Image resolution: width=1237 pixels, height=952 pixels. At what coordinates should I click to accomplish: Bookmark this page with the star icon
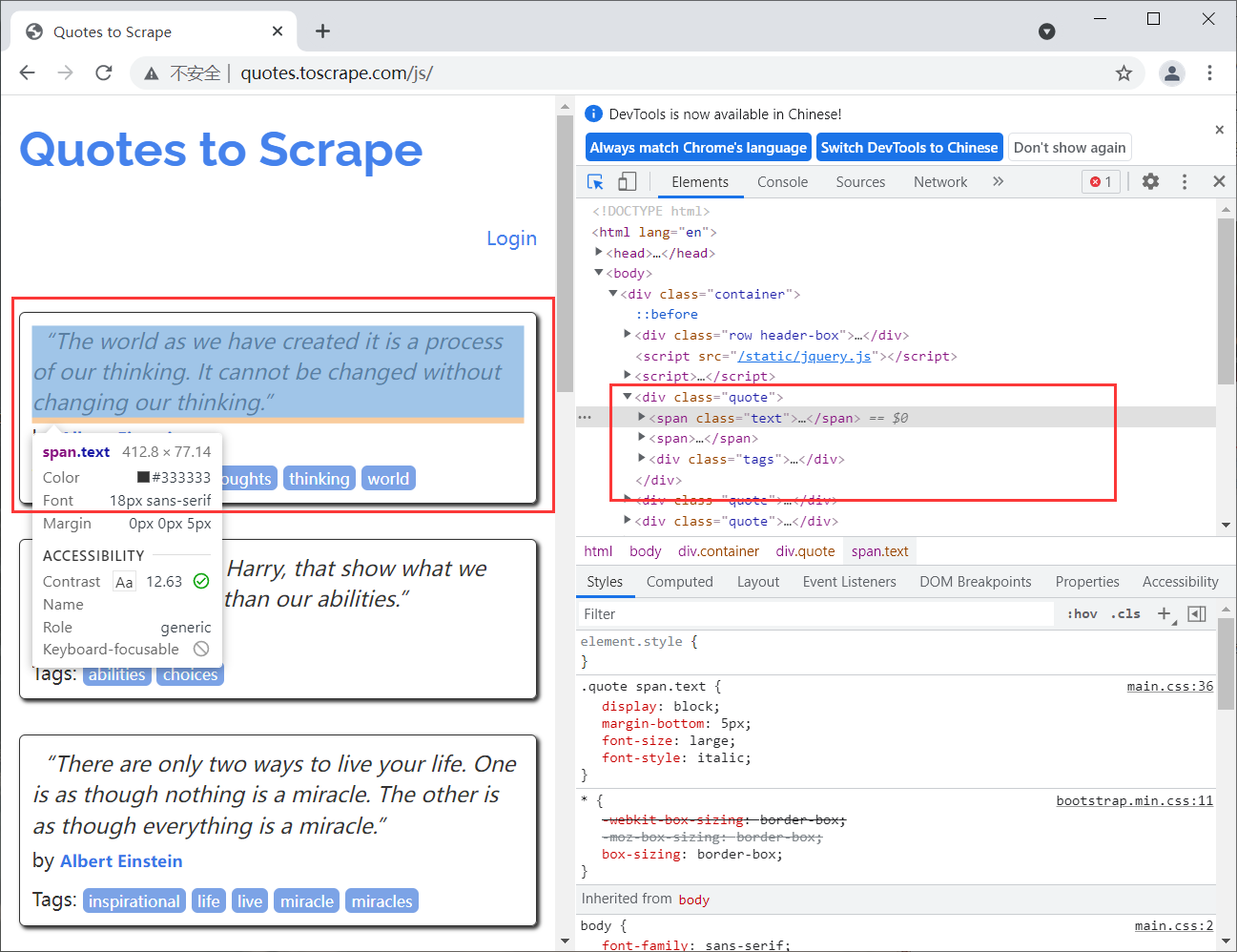[x=1124, y=73]
